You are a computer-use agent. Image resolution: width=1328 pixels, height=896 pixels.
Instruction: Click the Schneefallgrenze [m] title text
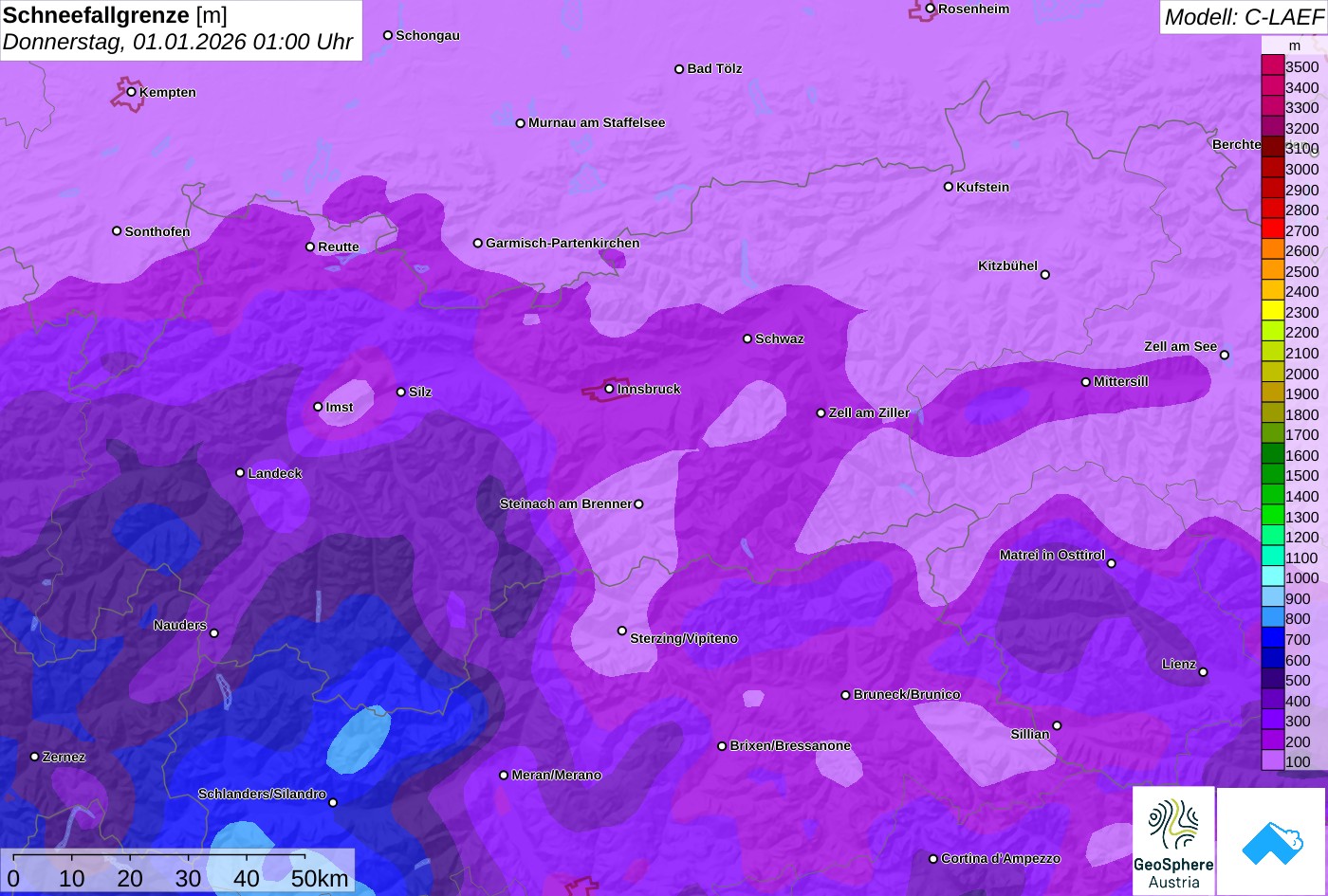tap(116, 15)
